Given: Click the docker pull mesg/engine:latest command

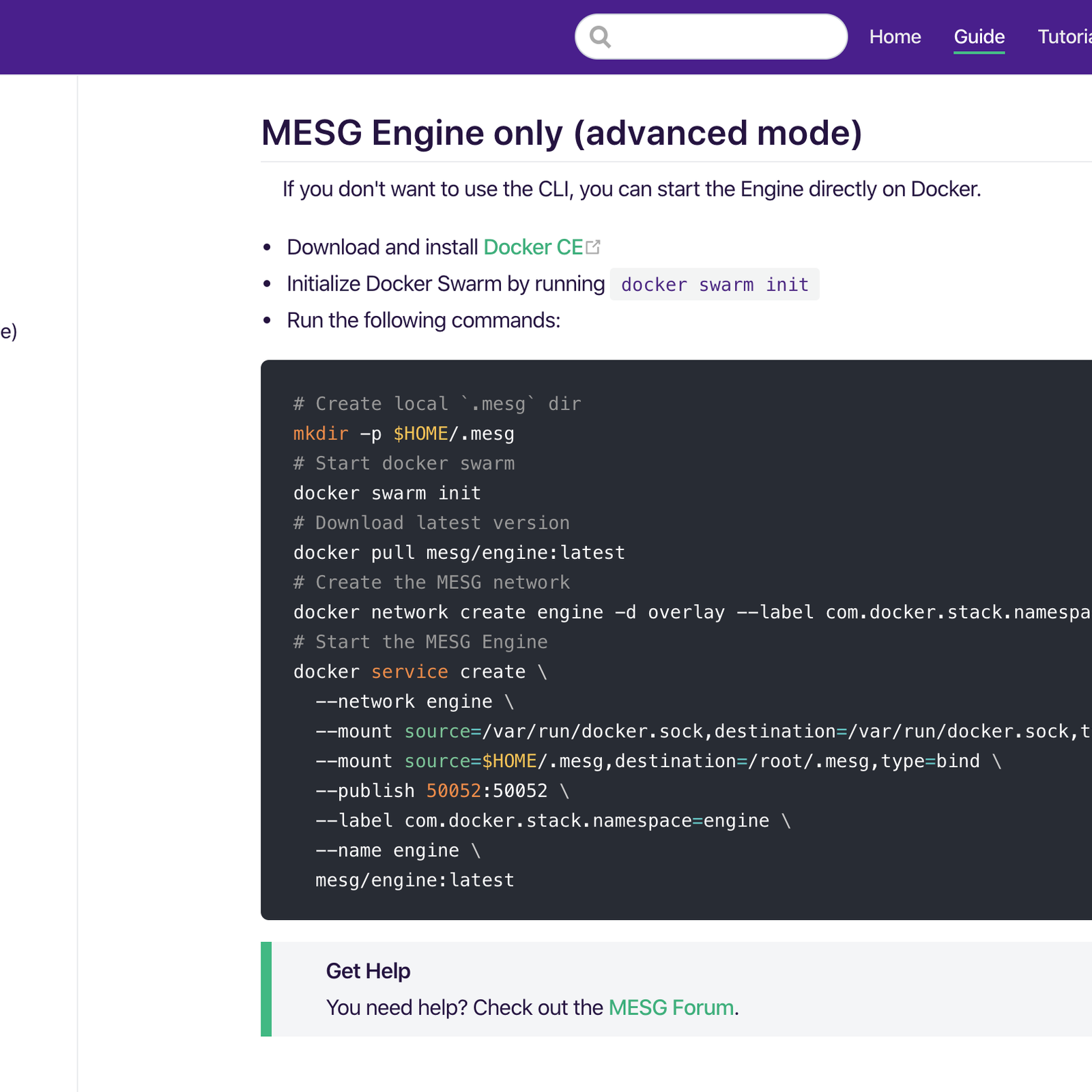Looking at the screenshot, I should (x=458, y=552).
